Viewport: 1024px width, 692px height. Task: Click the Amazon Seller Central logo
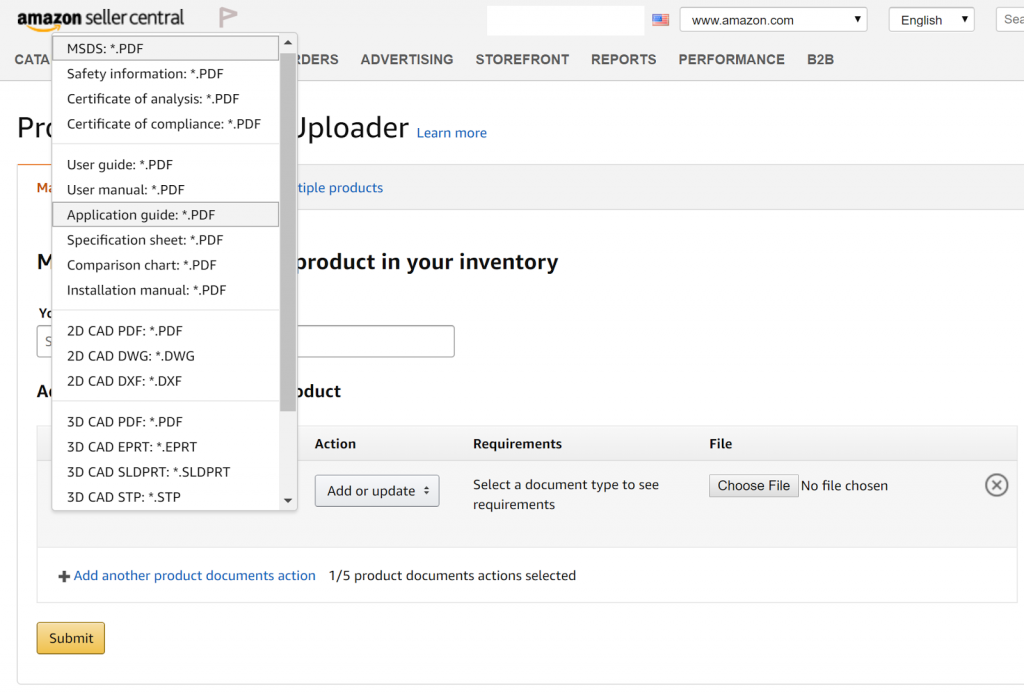tap(100, 19)
